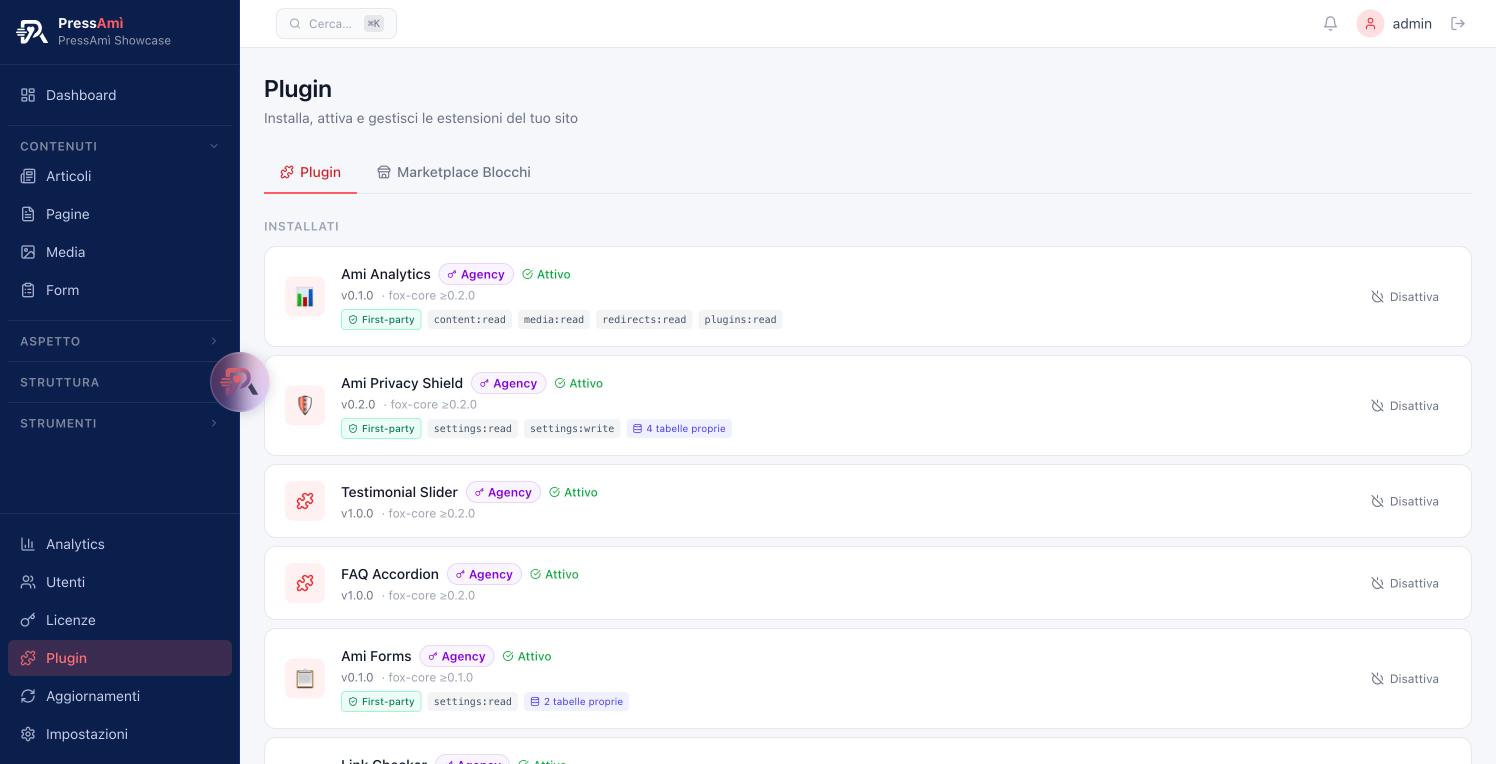Click the content:read permission tag
This screenshot has width=1496, height=764.
(470, 320)
